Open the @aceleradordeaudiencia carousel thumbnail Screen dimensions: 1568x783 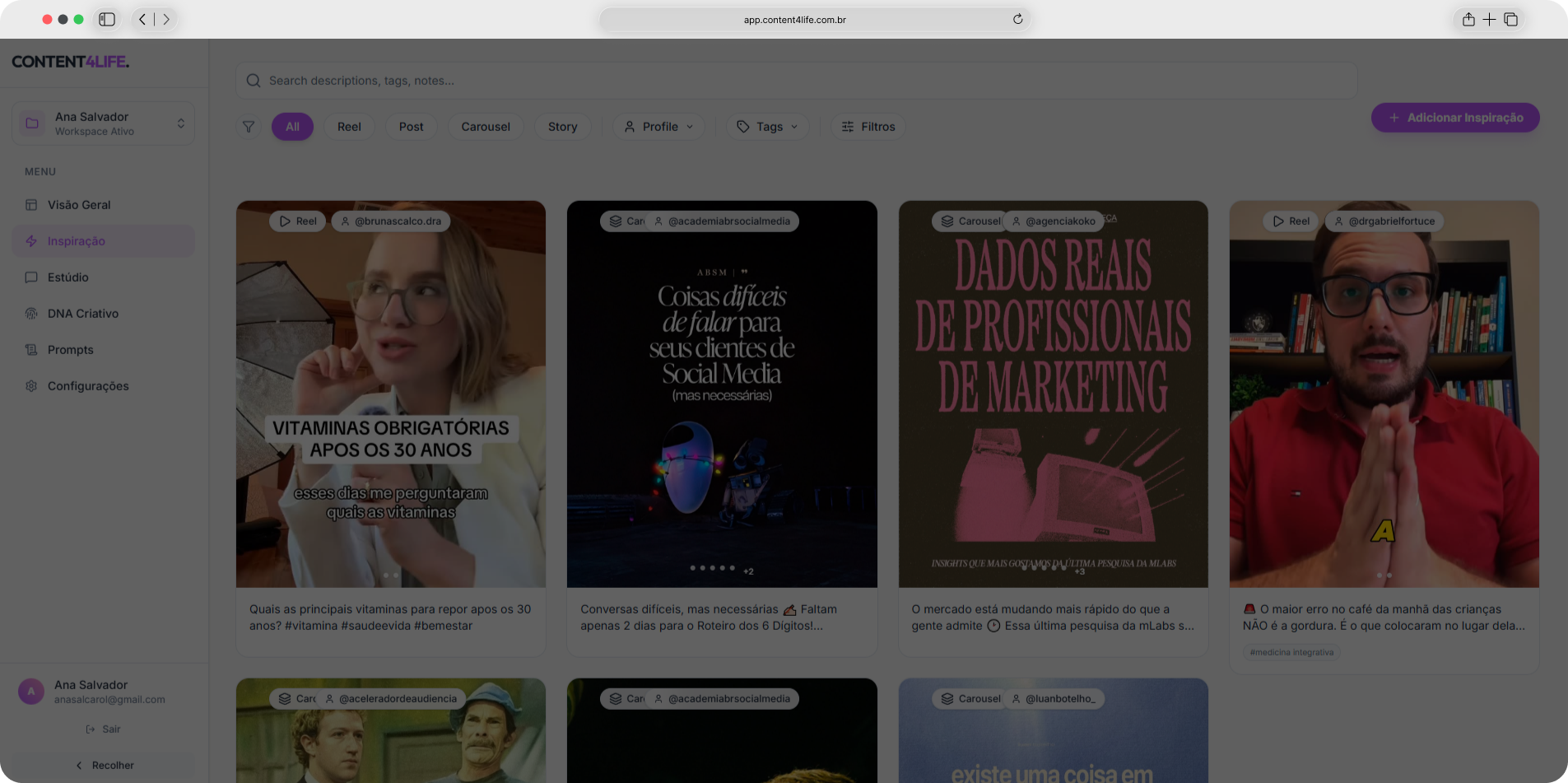391,730
